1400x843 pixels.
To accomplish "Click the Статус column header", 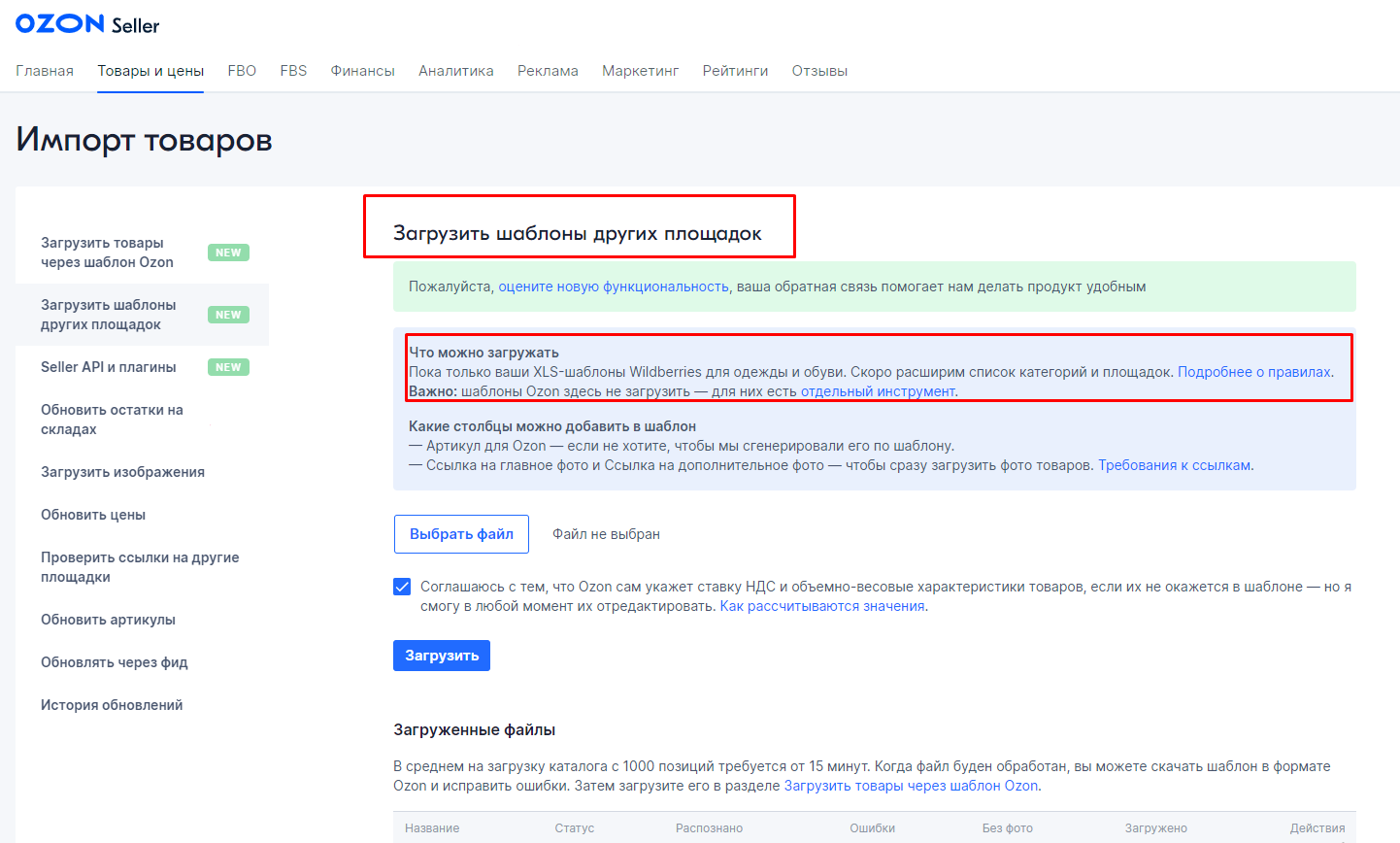I will point(574,828).
